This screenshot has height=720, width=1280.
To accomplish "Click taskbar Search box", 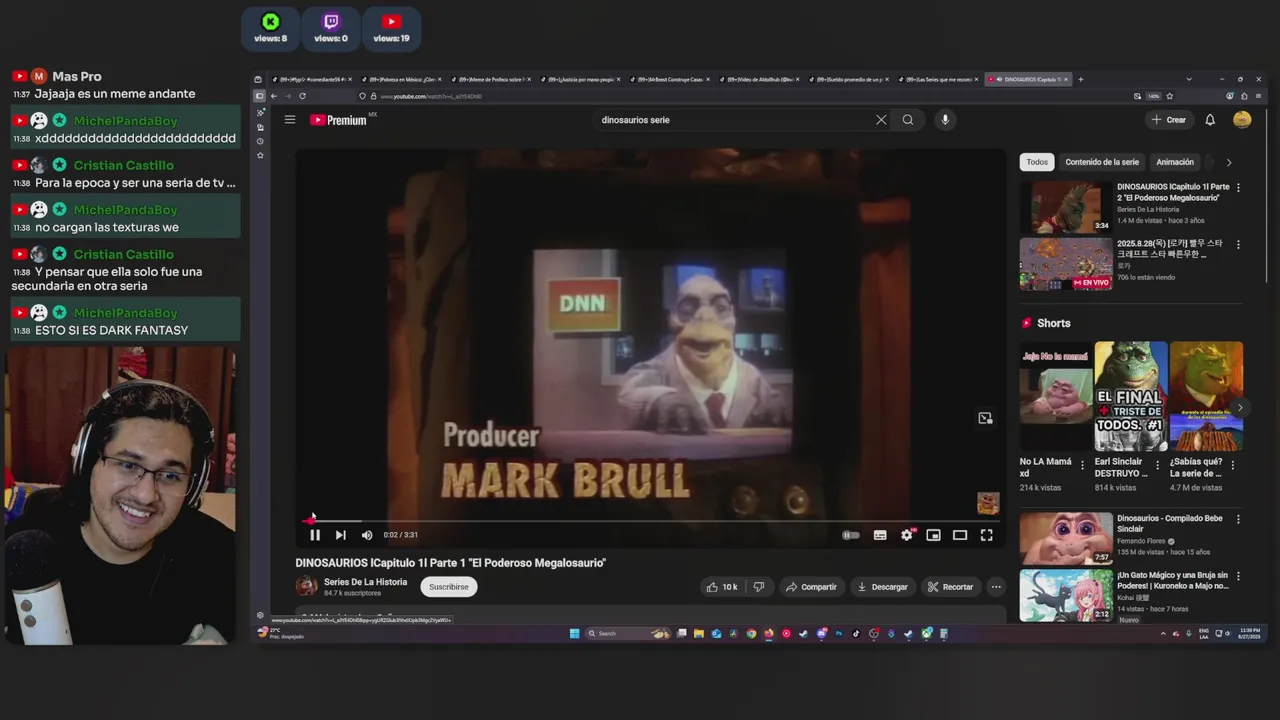I will [x=627, y=633].
